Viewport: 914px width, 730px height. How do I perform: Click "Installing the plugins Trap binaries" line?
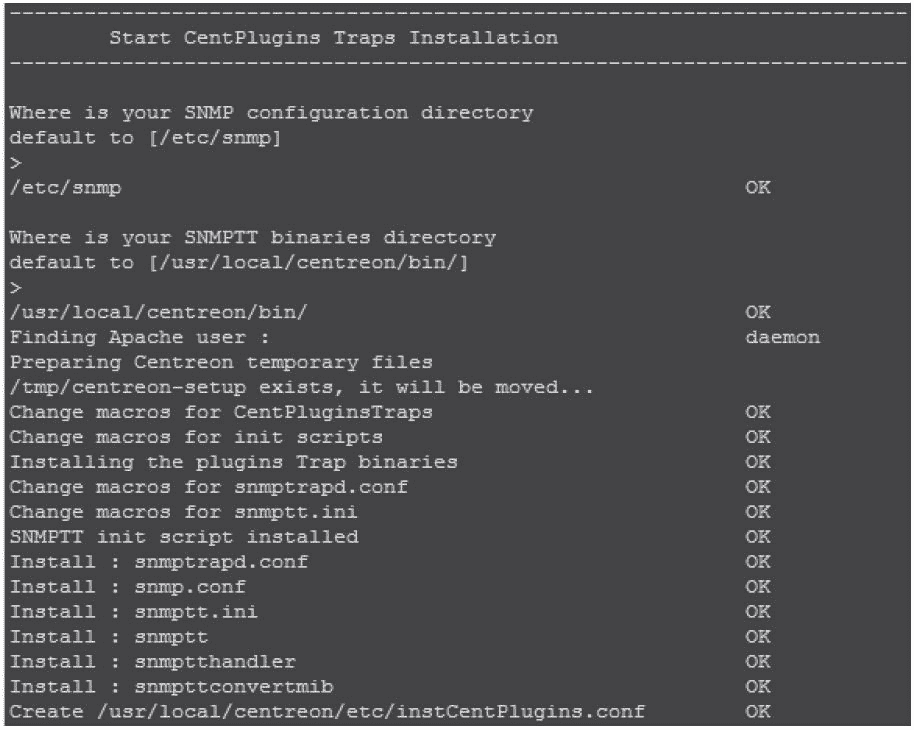(x=233, y=462)
